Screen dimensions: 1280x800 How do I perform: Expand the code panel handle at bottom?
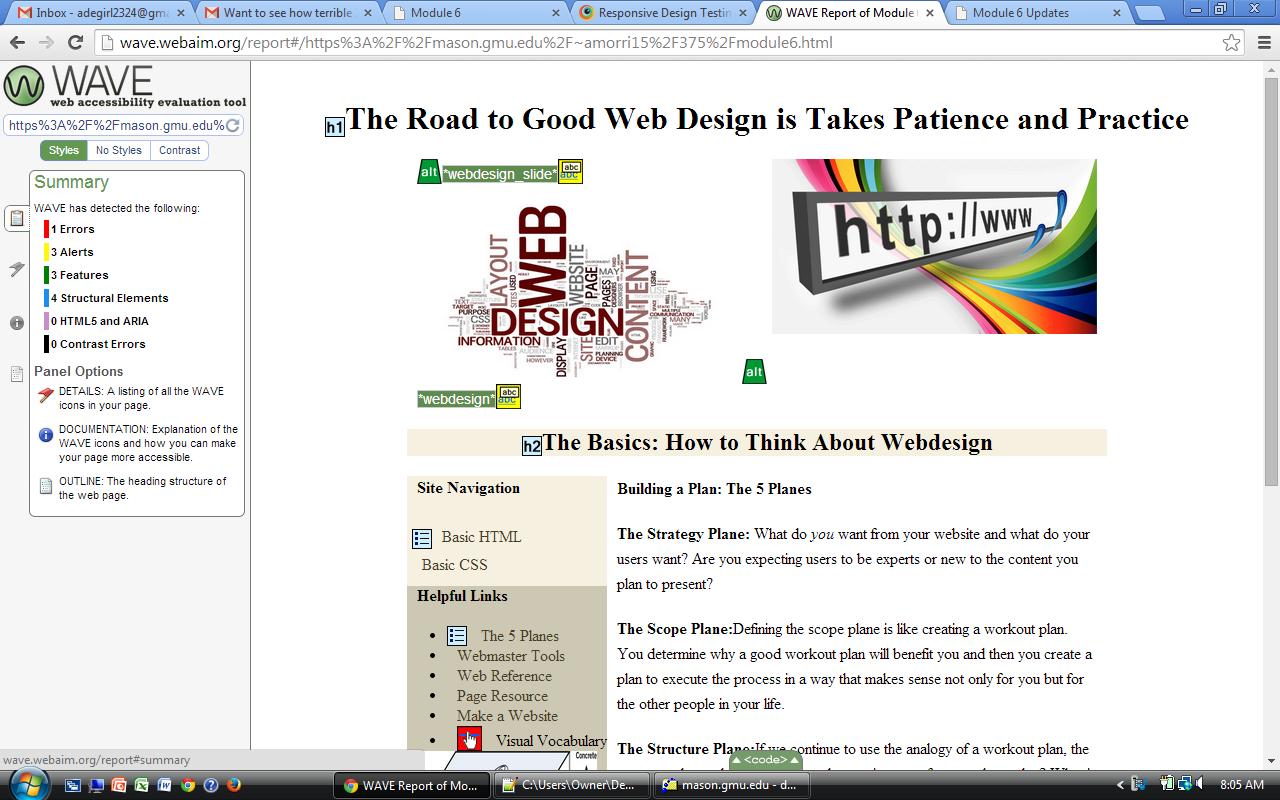(765, 760)
